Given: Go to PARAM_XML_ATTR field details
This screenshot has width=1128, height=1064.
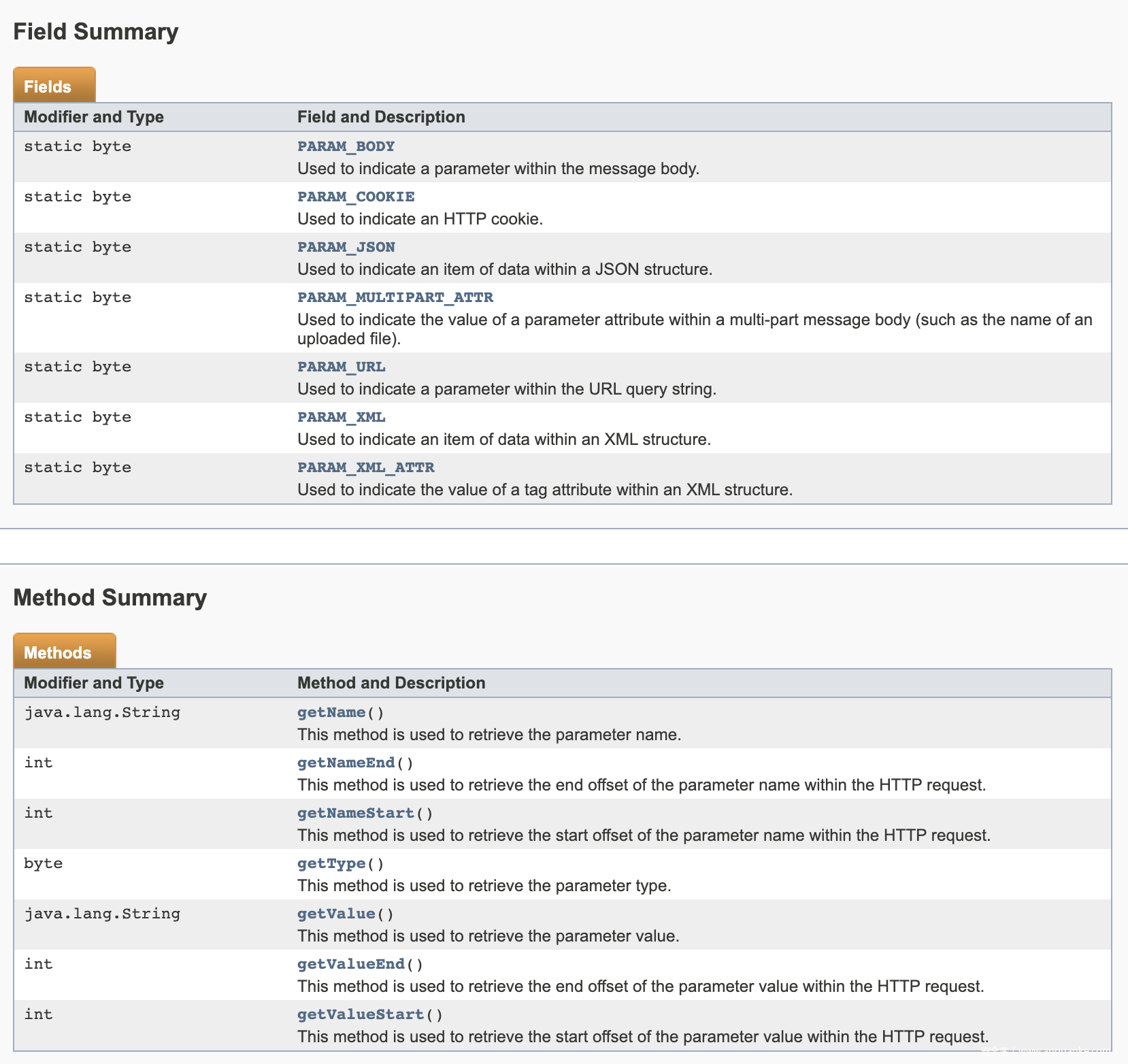Looking at the screenshot, I should click(x=365, y=467).
